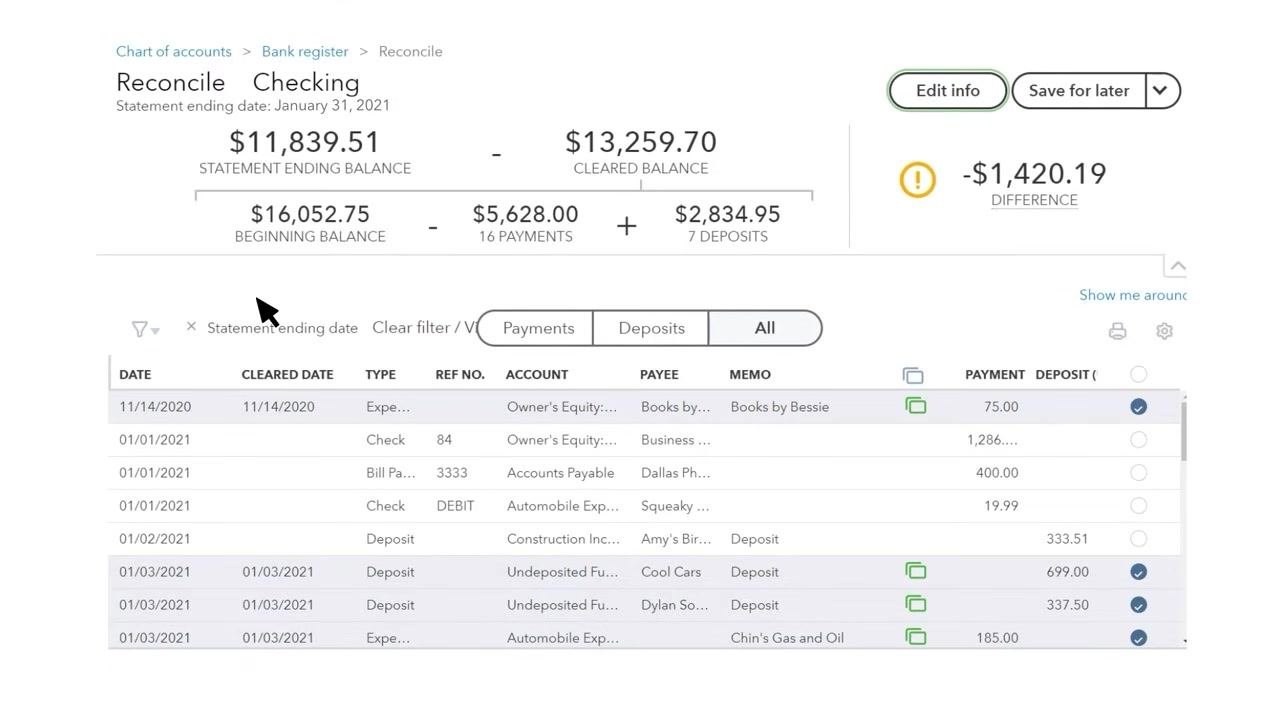Open the filter funnel icon
This screenshot has height=720, width=1280.
tap(145, 329)
